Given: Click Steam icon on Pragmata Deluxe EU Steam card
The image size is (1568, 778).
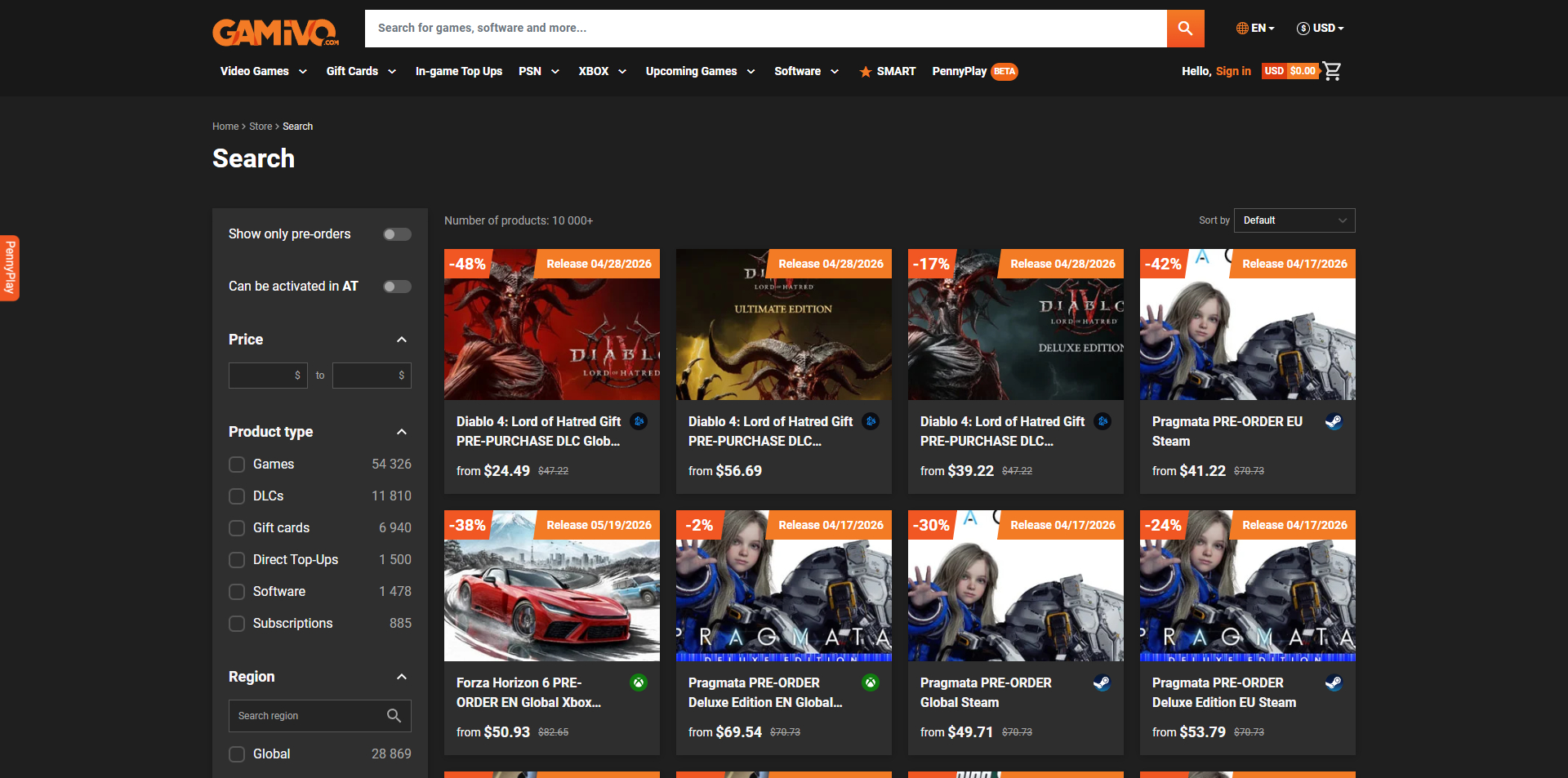Looking at the screenshot, I should [1334, 683].
